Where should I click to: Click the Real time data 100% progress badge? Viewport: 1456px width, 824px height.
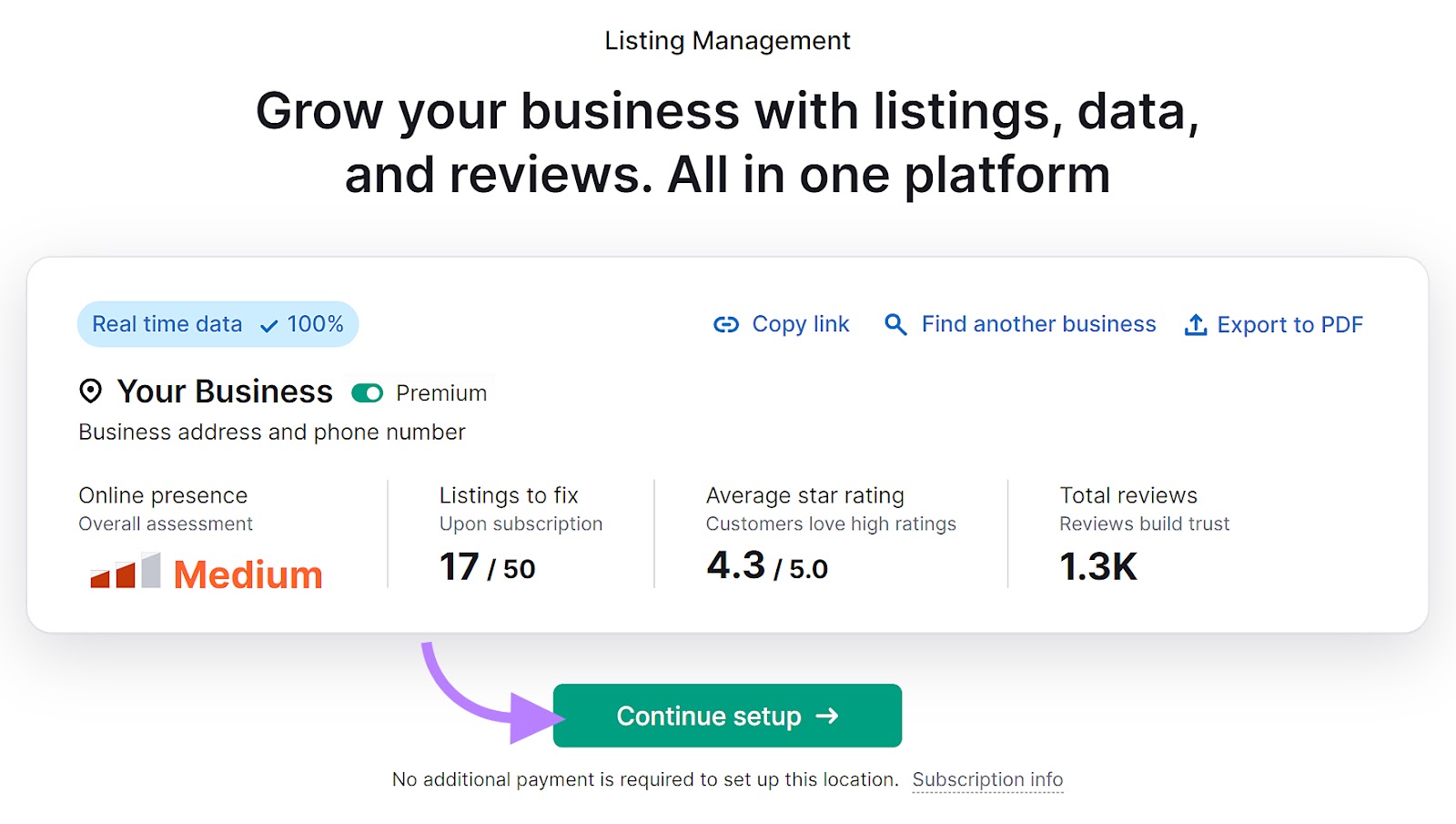coord(217,324)
